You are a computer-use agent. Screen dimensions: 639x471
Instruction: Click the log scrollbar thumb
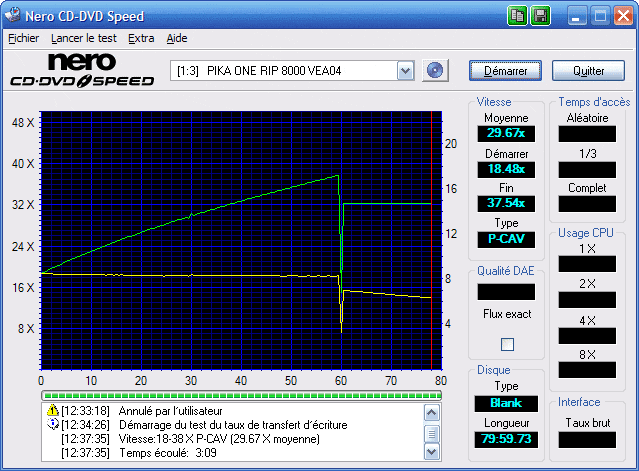pos(432,434)
